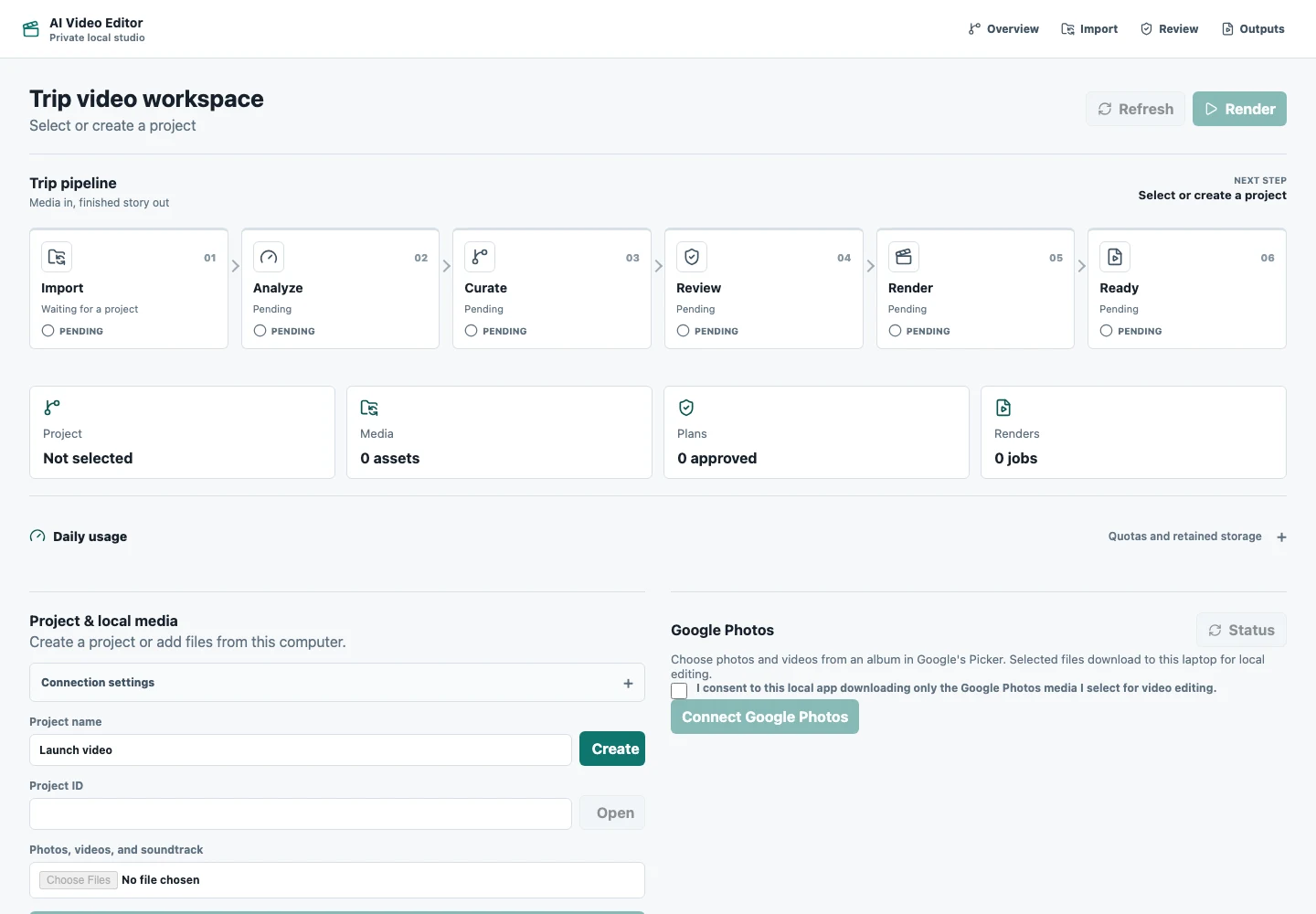
Task: Click the Open button beside Project ID
Action: pyautogui.click(x=612, y=813)
